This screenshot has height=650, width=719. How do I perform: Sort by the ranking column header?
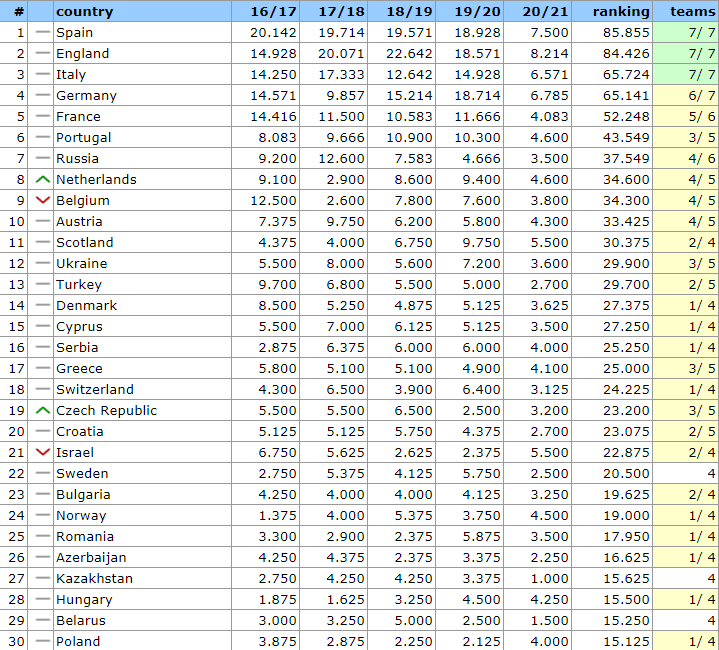click(x=620, y=12)
